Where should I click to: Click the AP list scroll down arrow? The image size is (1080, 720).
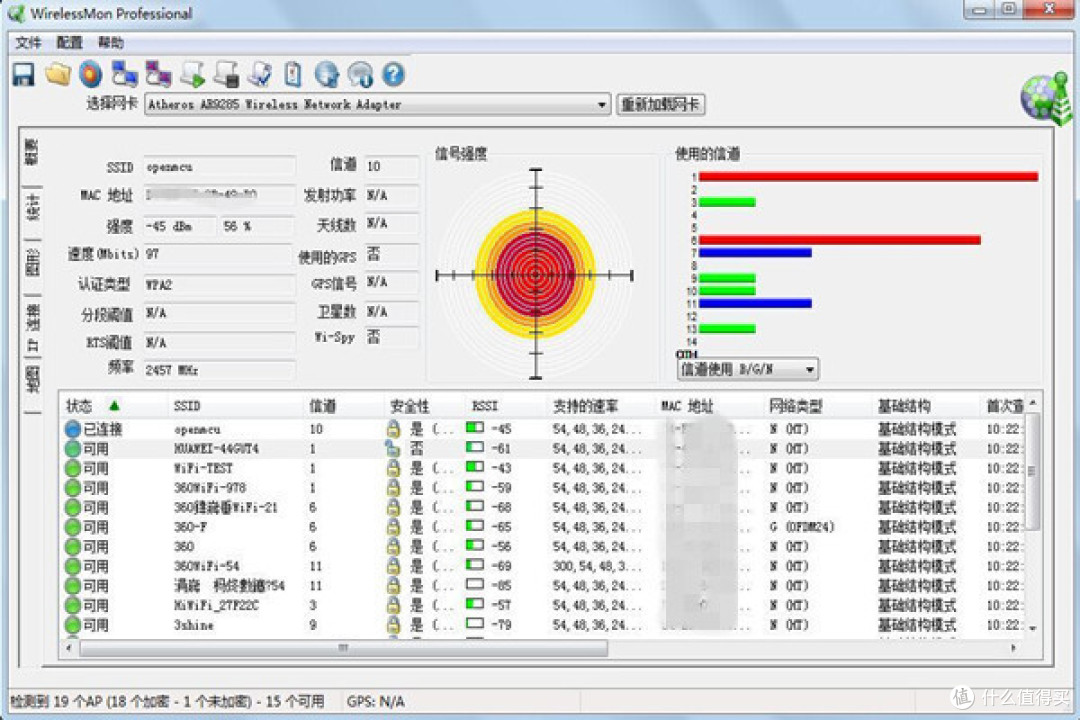[x=1032, y=628]
